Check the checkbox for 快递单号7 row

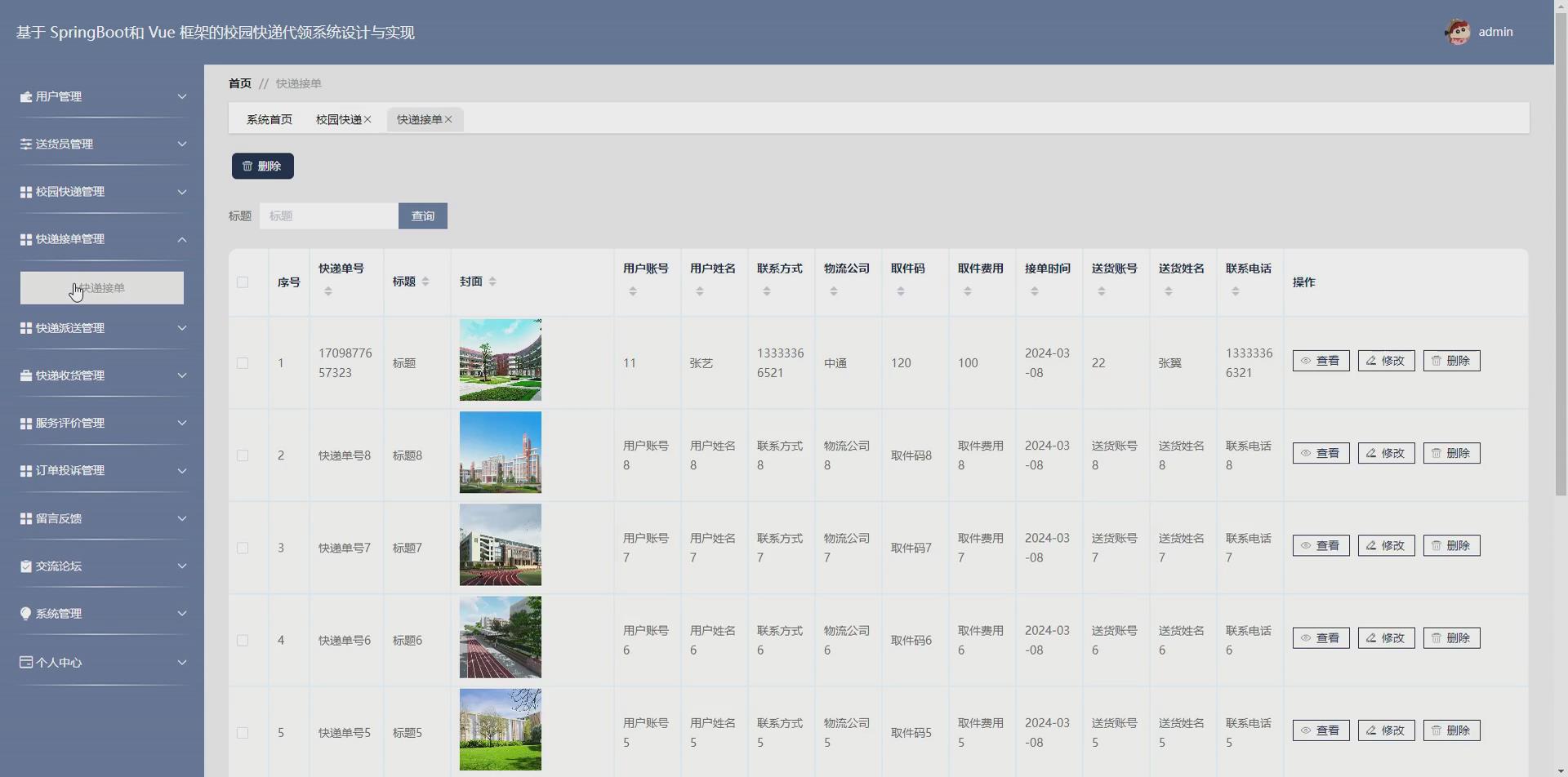(243, 548)
